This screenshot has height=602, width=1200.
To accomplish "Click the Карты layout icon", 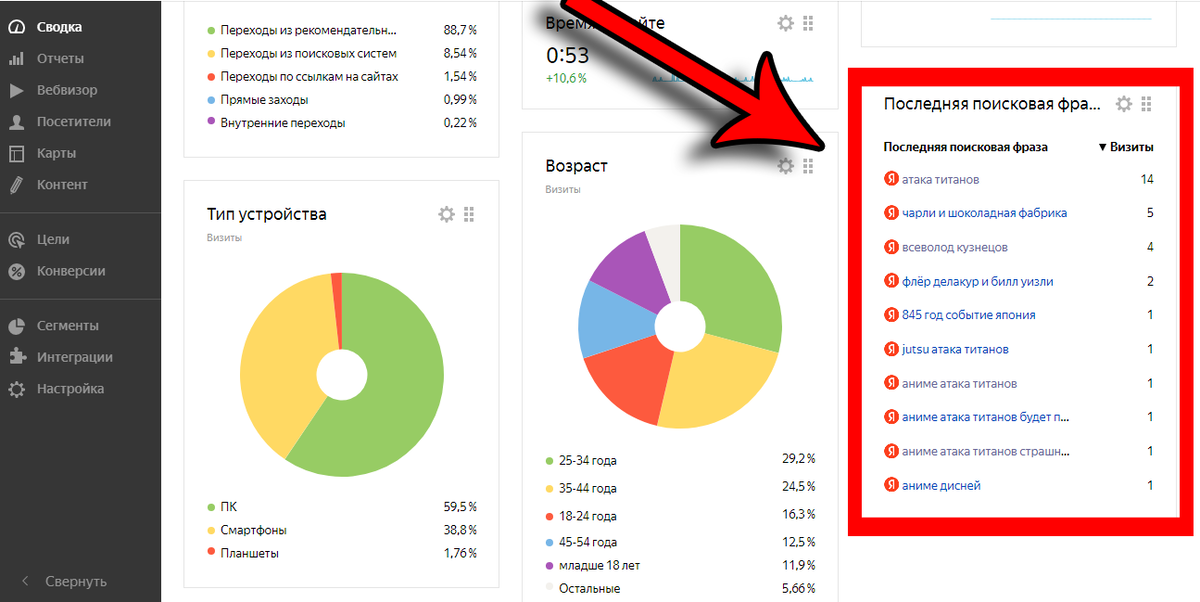I will click(16, 153).
